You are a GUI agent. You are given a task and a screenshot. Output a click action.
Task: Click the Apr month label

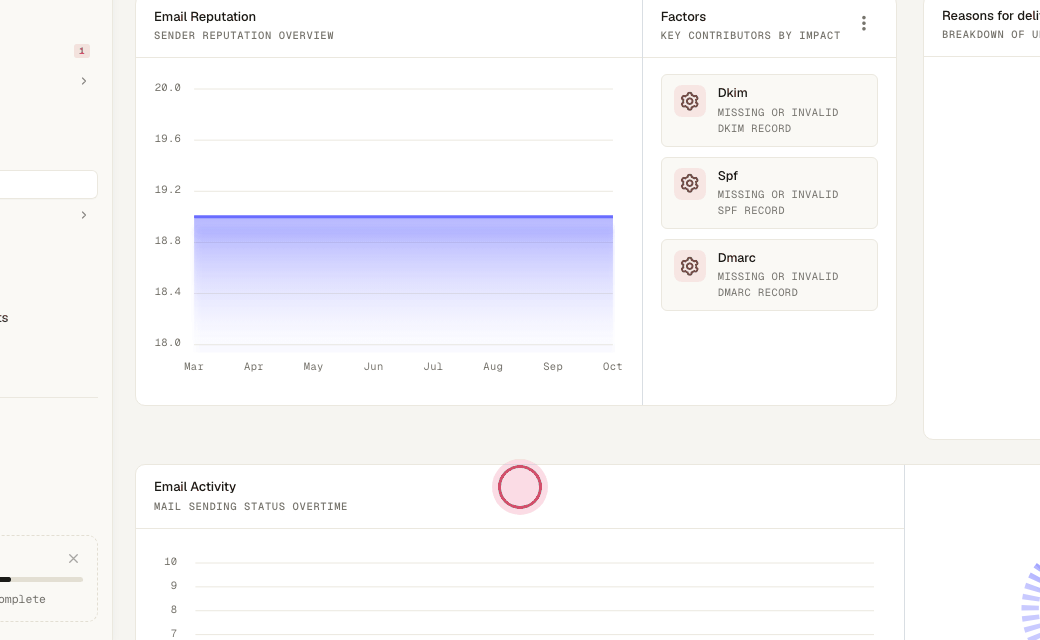[x=253, y=367]
